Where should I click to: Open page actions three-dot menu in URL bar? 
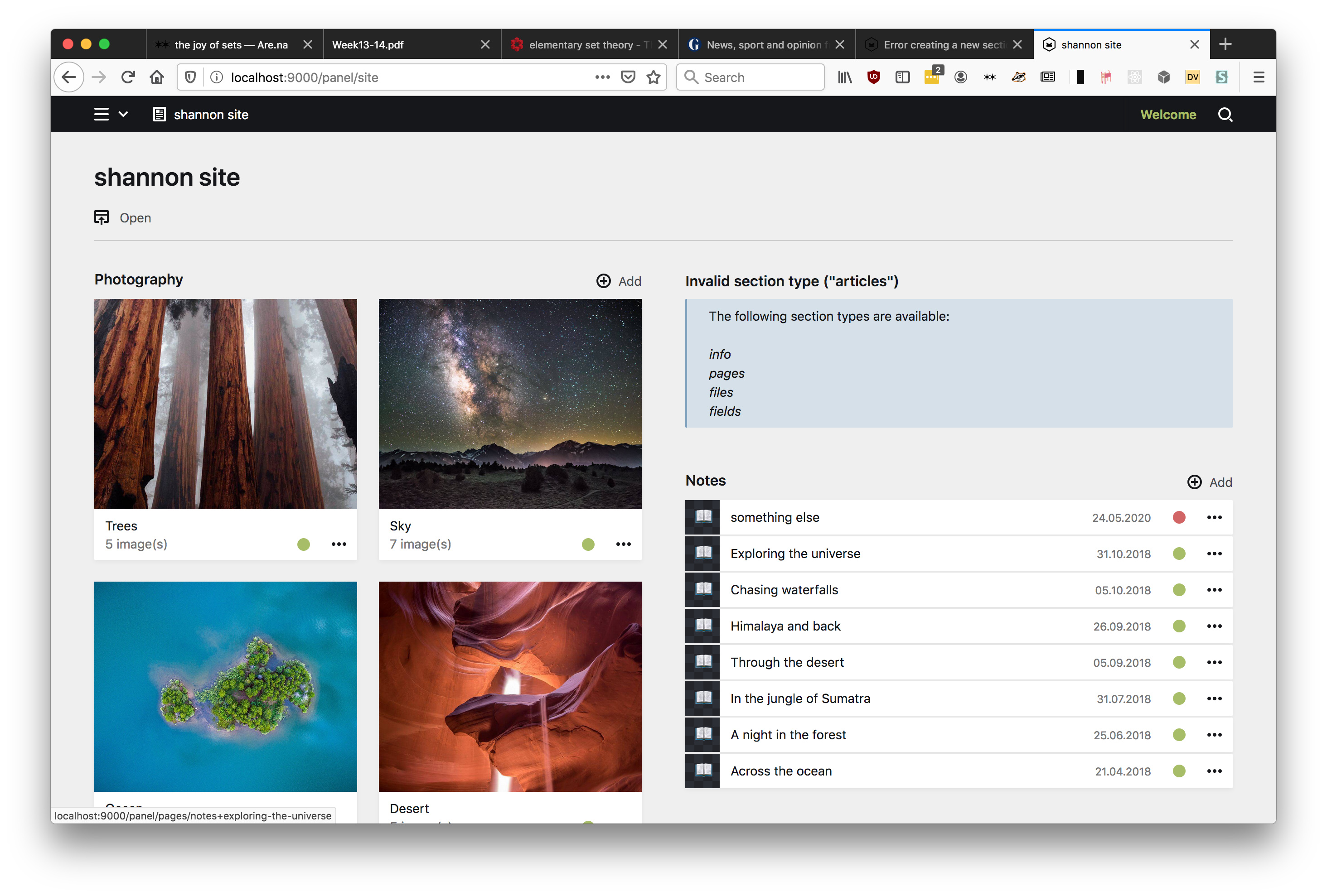[x=602, y=77]
